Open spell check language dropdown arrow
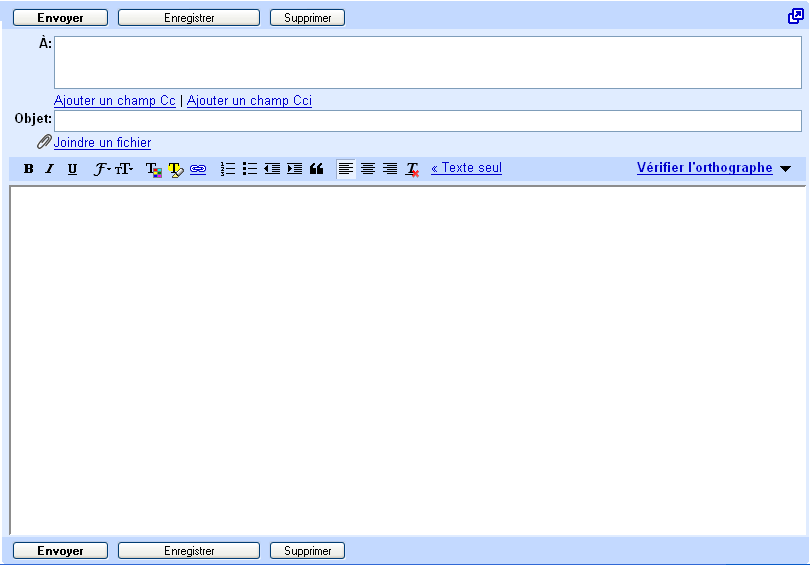Image resolution: width=810 pixels, height=565 pixels. coord(786,169)
